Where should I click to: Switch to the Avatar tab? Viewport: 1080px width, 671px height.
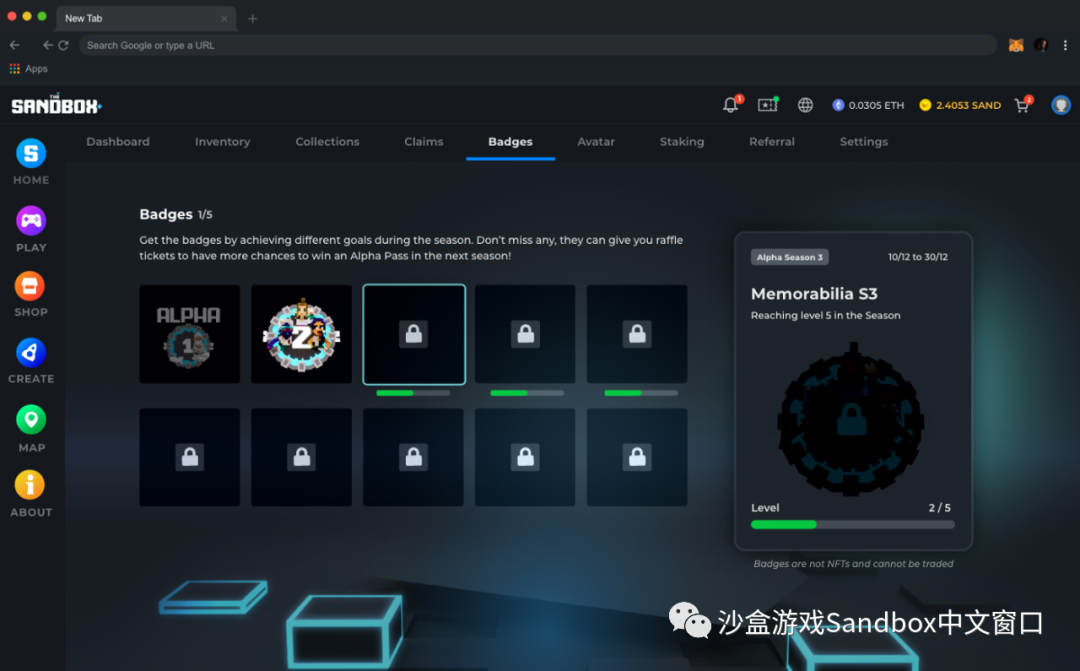[596, 142]
